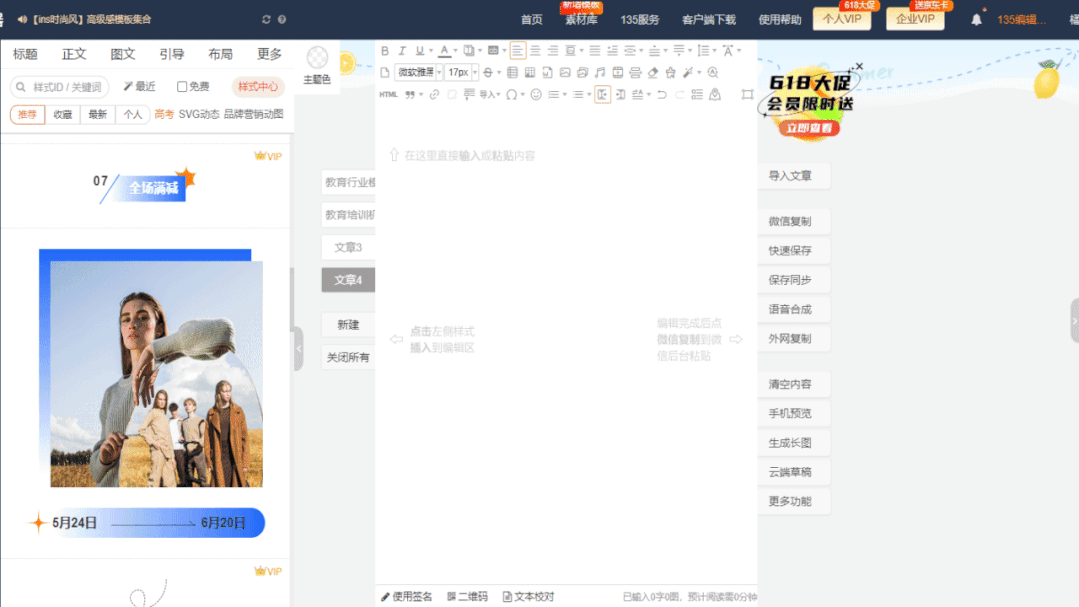Click the insert hyperlink icon
The image size is (1079, 607).
tap(434, 95)
